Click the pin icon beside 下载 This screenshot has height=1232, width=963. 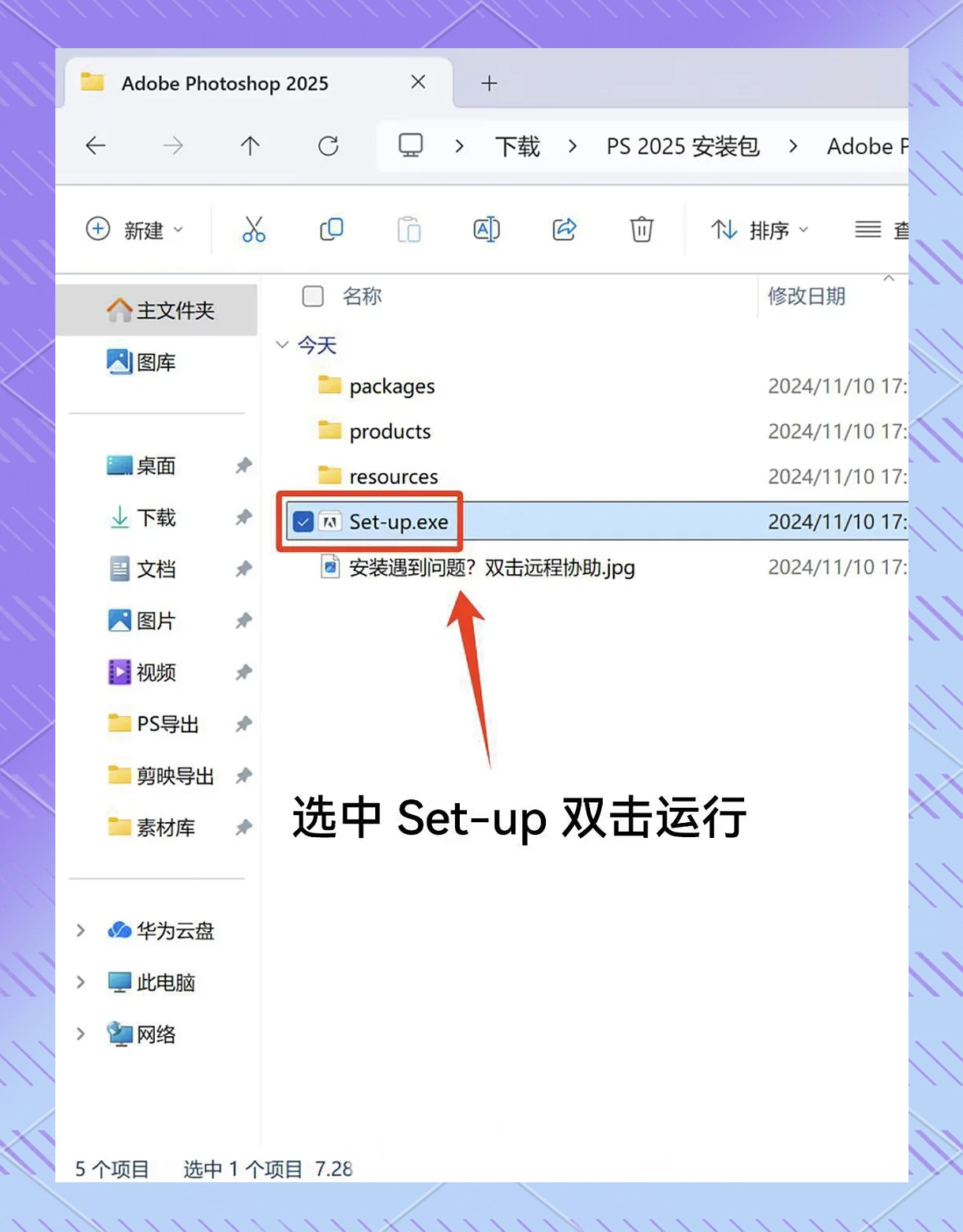pyautogui.click(x=243, y=518)
